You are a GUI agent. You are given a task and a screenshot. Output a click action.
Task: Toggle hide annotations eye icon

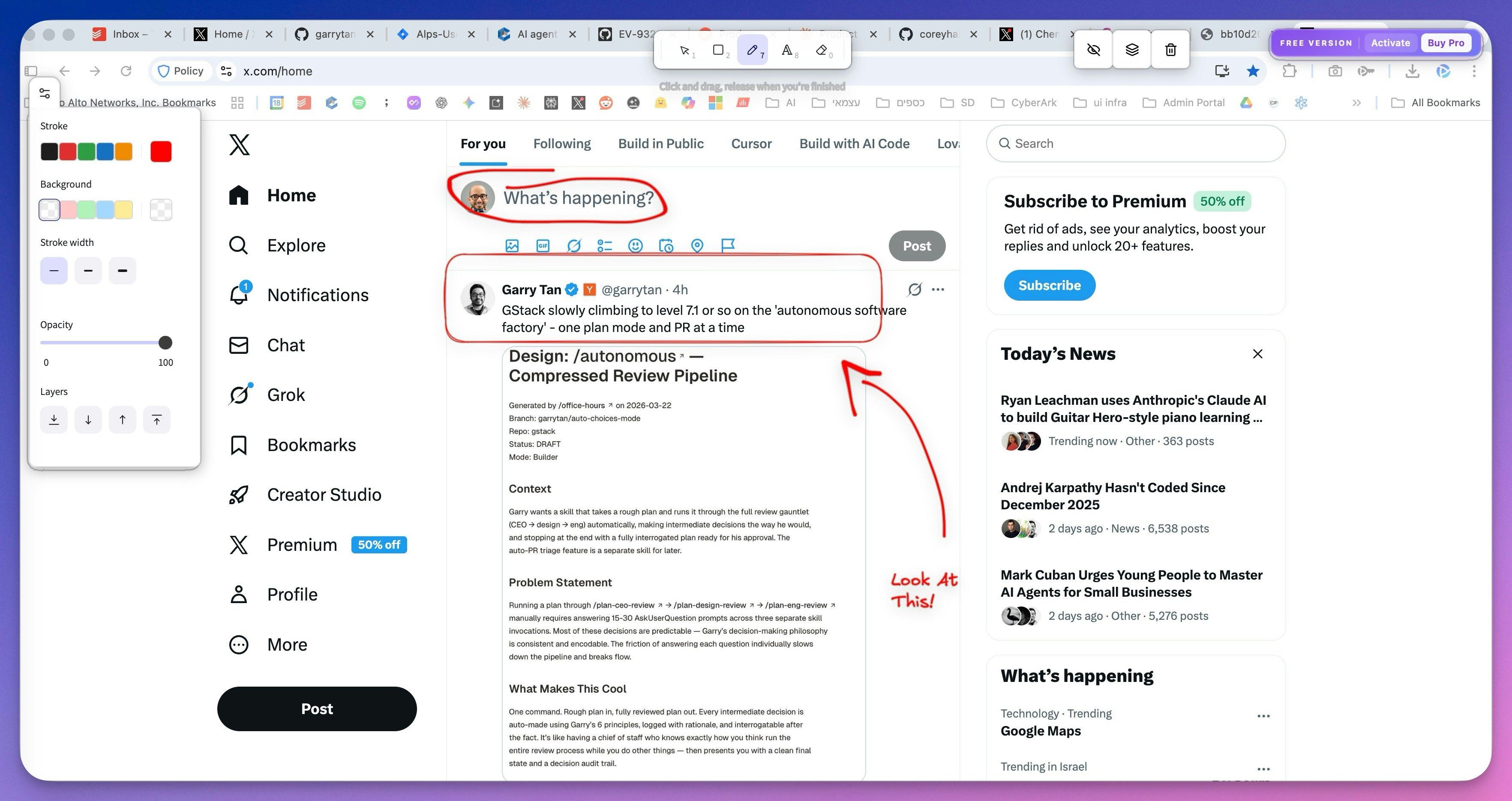1094,50
